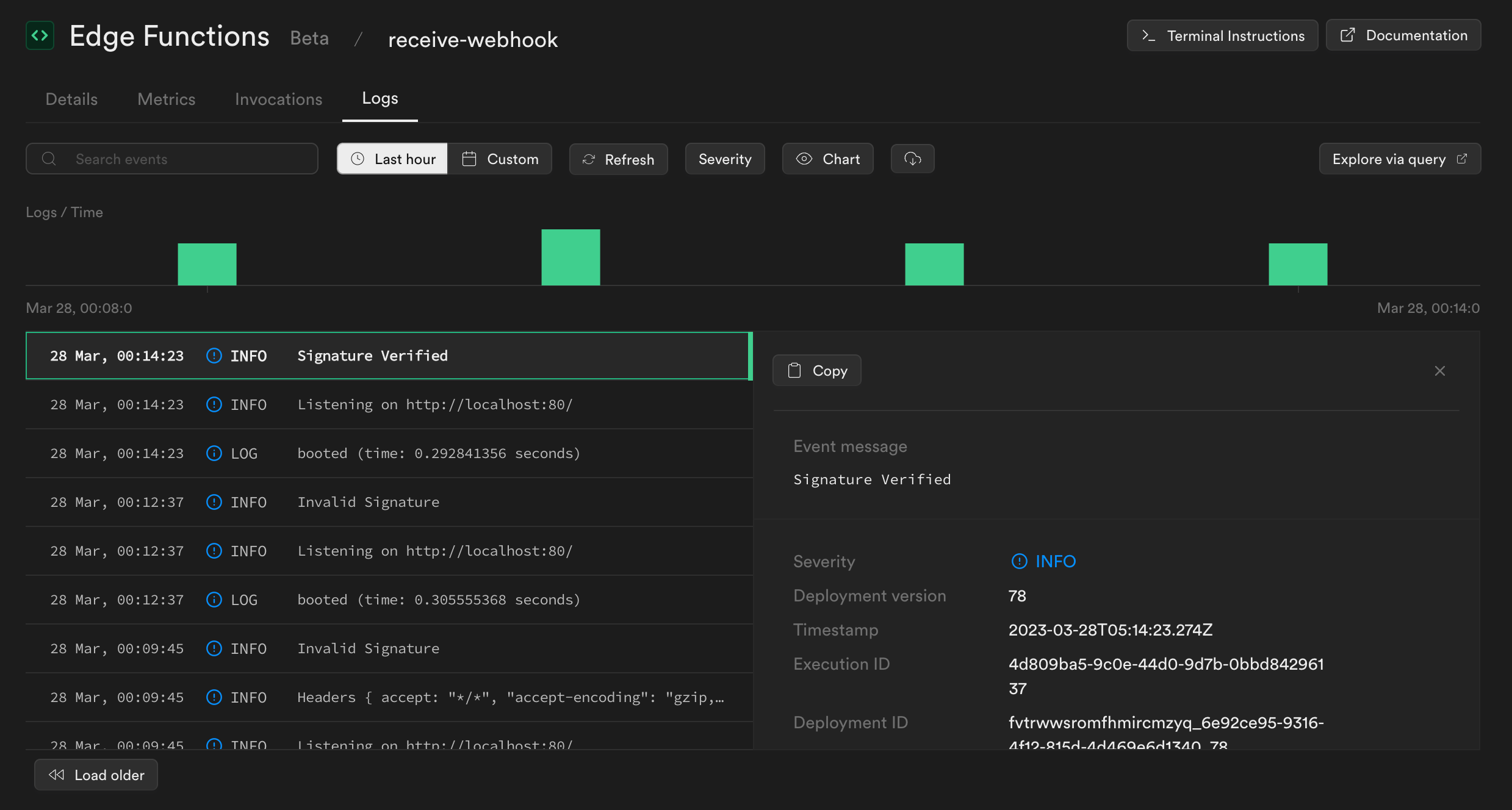Click info icon on booted 0.292841356 row

(214, 453)
